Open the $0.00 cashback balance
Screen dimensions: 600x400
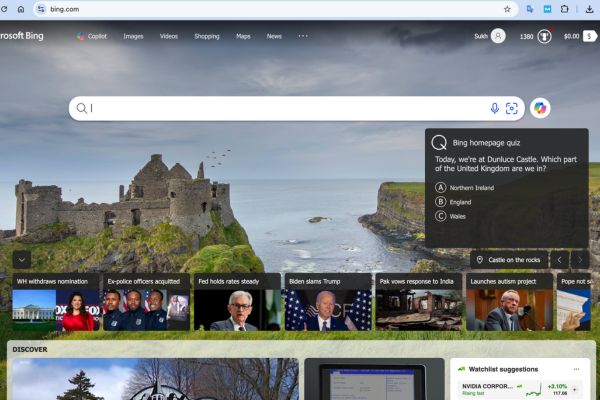point(571,36)
